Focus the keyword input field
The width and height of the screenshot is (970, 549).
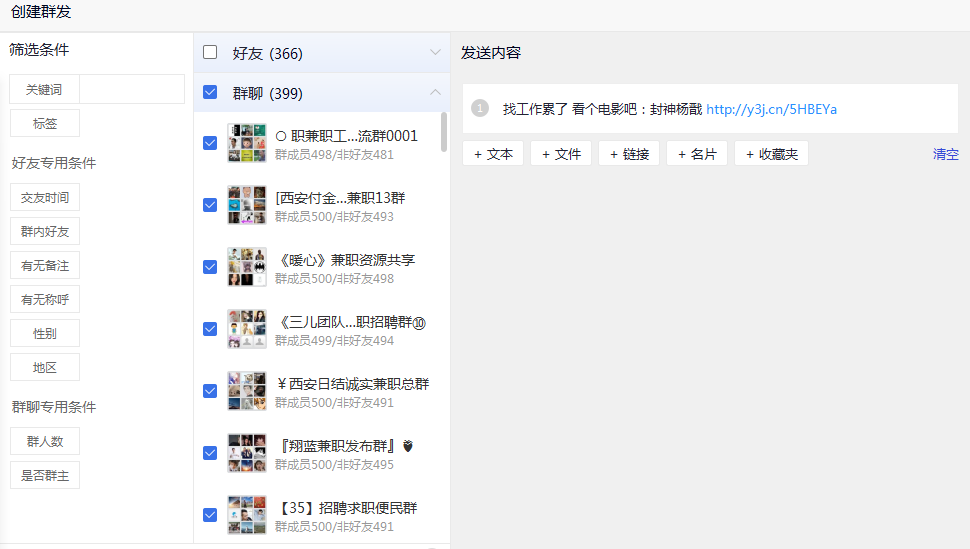[132, 89]
